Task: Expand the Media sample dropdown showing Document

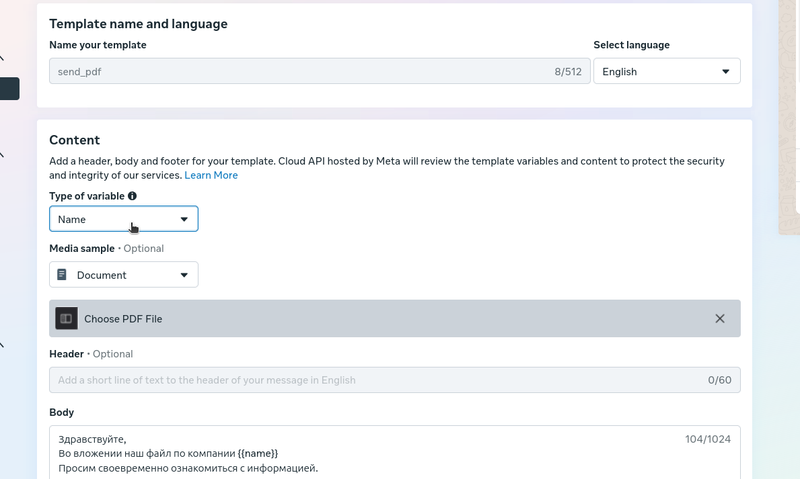Action: 123,275
